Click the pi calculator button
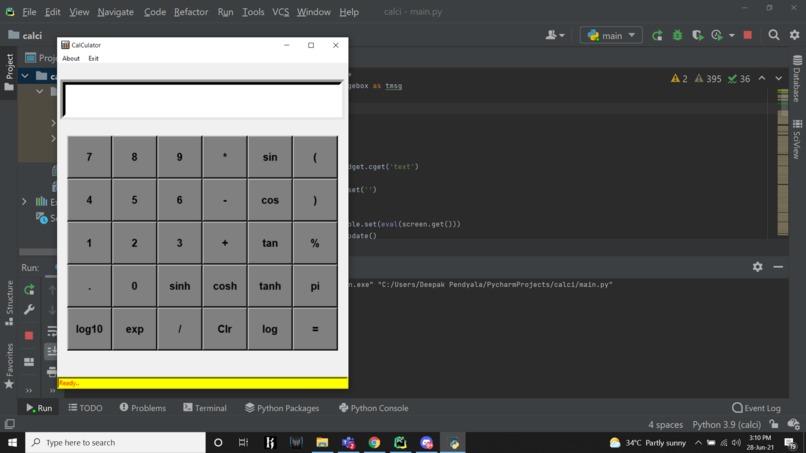The height and width of the screenshot is (453, 806). pos(315,286)
